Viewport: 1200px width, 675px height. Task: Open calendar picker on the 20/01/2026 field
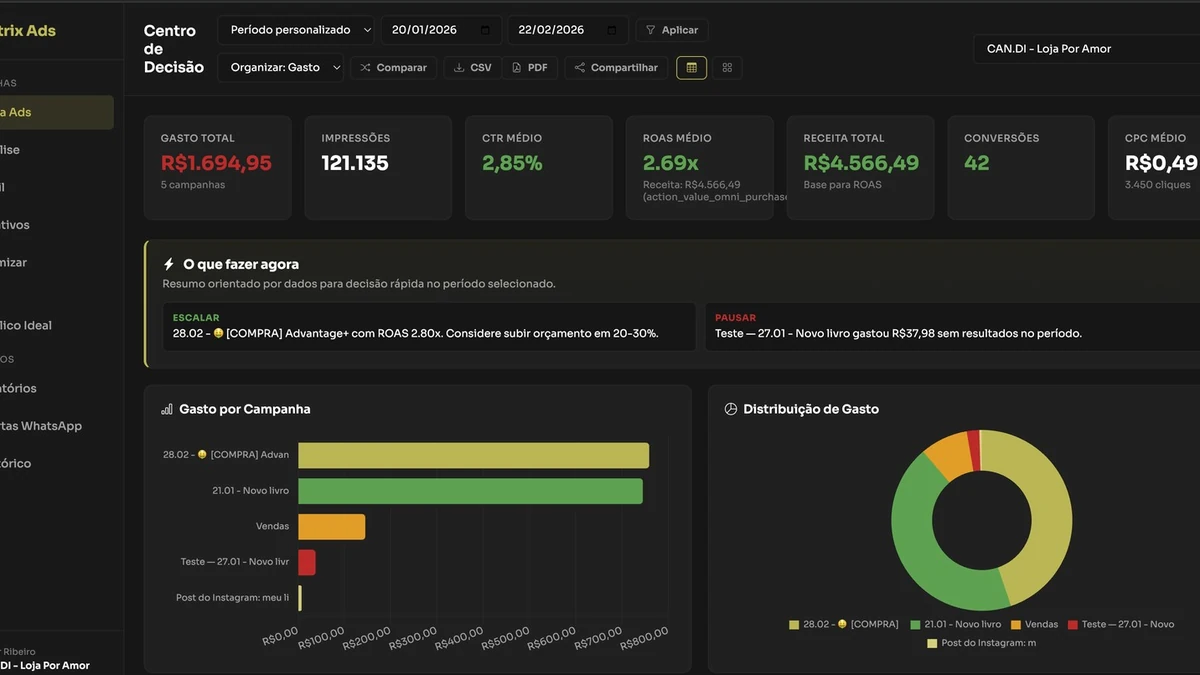tap(485, 30)
